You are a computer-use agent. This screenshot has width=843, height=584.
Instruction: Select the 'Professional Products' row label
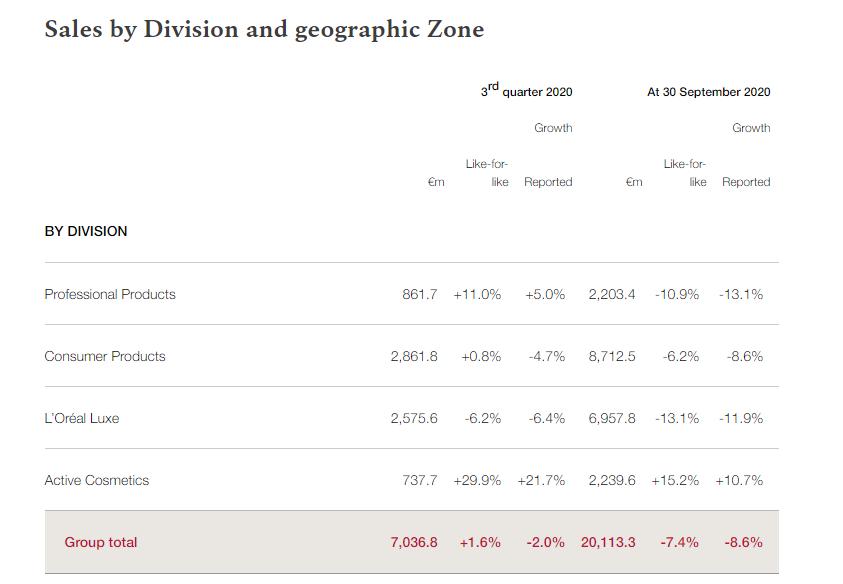click(110, 294)
